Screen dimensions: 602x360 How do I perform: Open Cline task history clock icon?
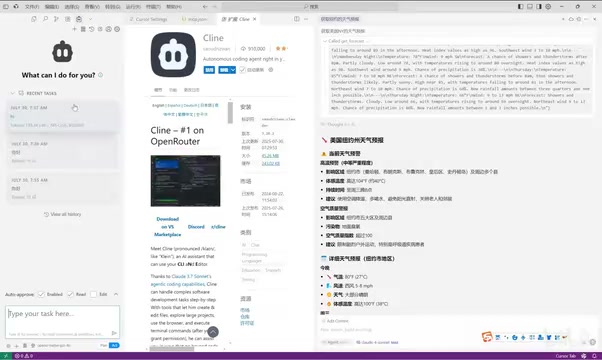[x=91, y=29]
